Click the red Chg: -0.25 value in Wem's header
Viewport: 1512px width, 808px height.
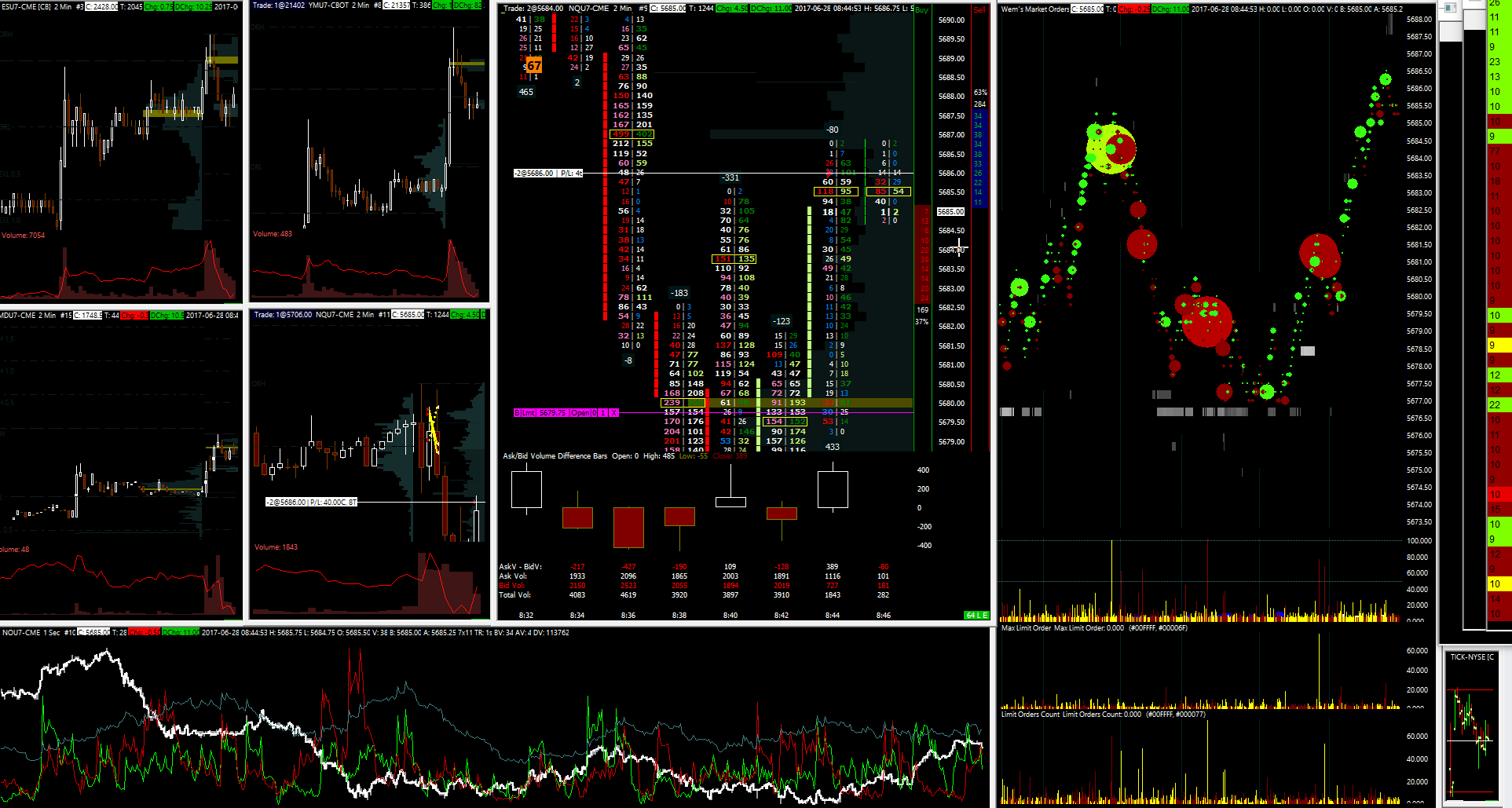point(1133,9)
